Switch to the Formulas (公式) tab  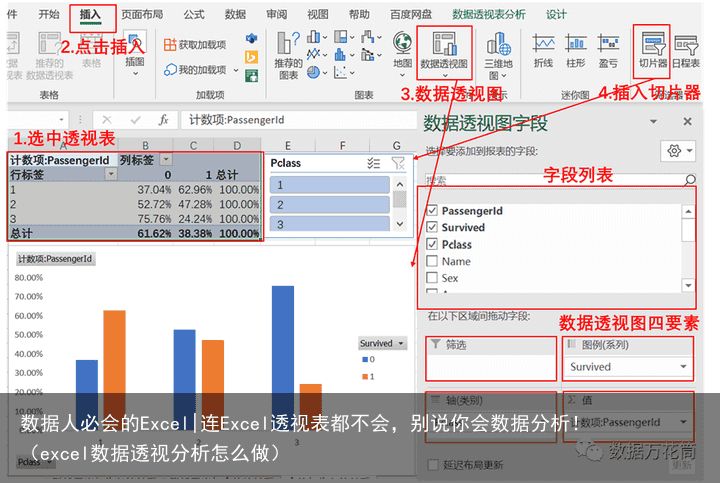[x=194, y=15]
